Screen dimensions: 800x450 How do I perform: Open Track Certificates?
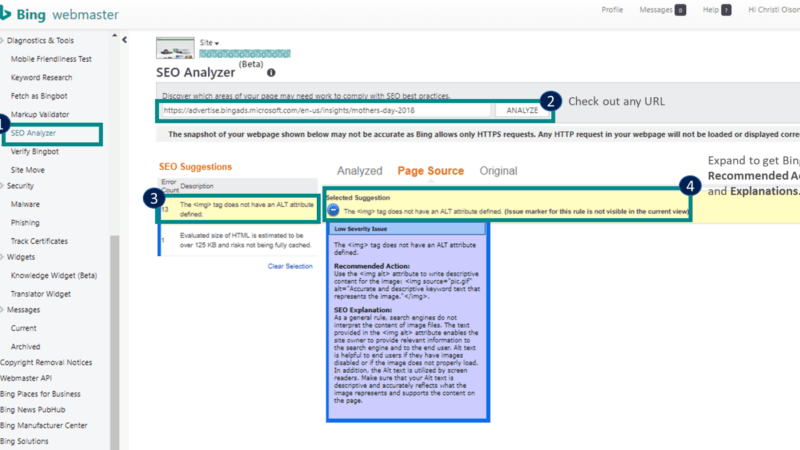39,241
